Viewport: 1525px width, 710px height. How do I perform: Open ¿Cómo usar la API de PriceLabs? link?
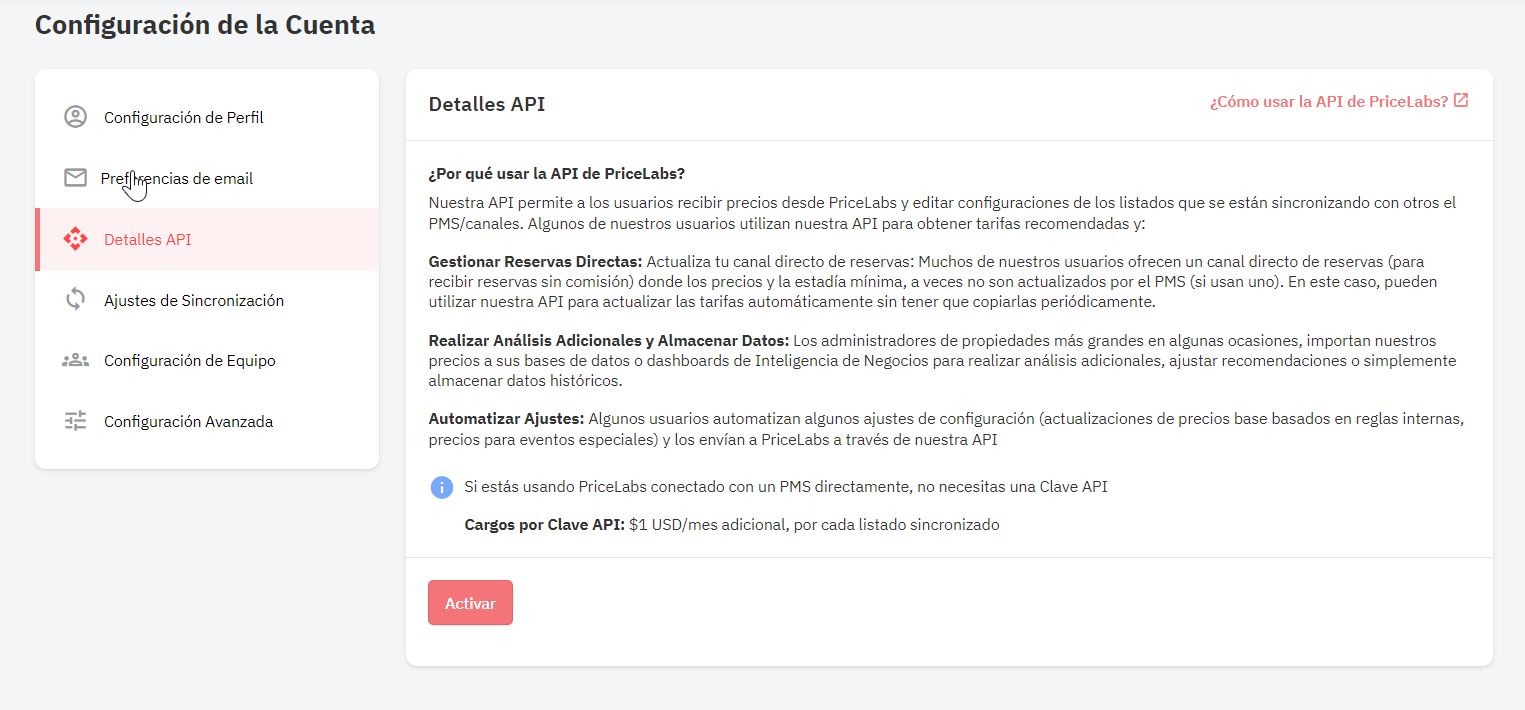1328,101
